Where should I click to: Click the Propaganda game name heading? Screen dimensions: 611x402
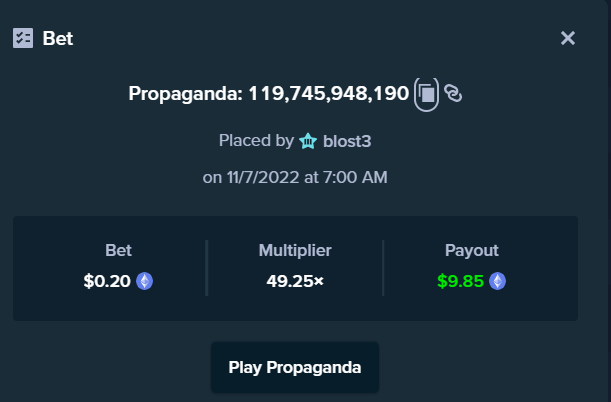(185, 94)
